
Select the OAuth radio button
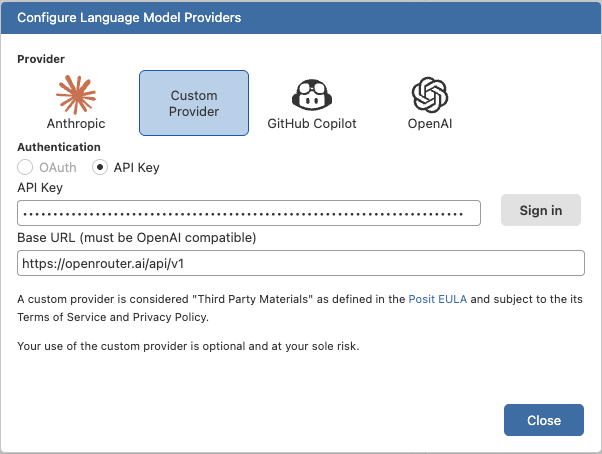(x=26, y=167)
